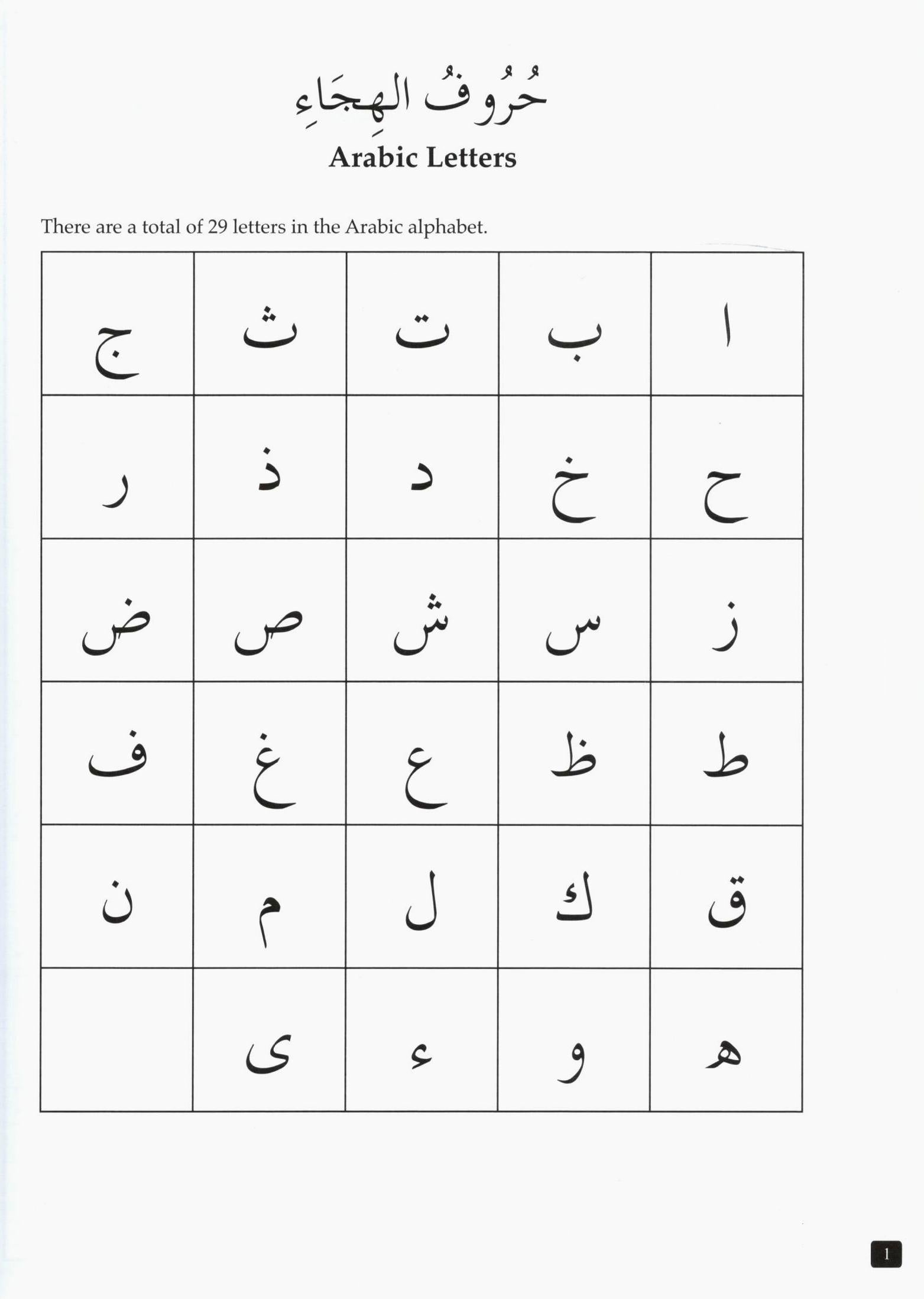
Task: Click the letter Jim (ج) cell
Action: pyautogui.click(x=117, y=324)
